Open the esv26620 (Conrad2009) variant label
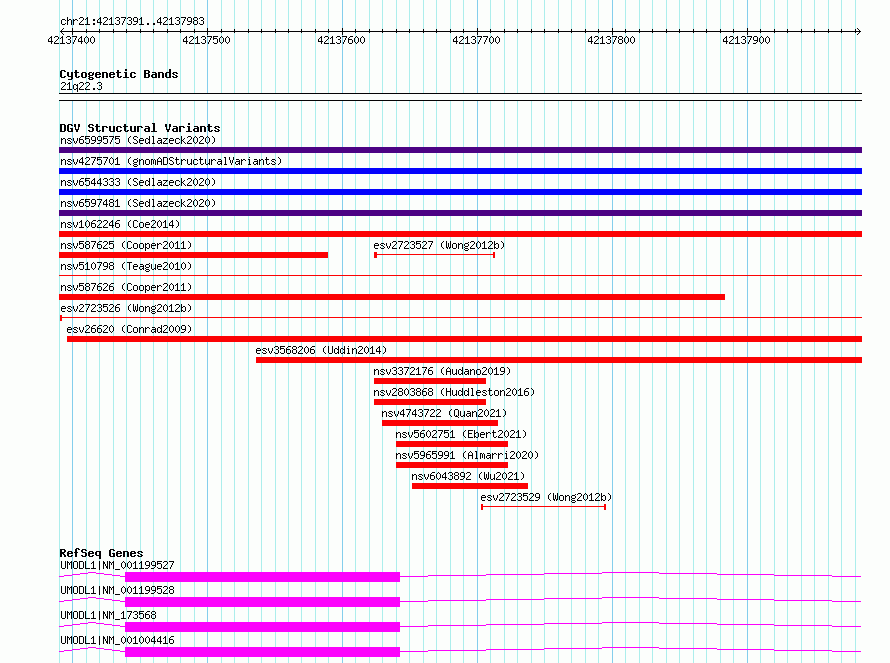This screenshot has height=663, width=890. (129, 329)
